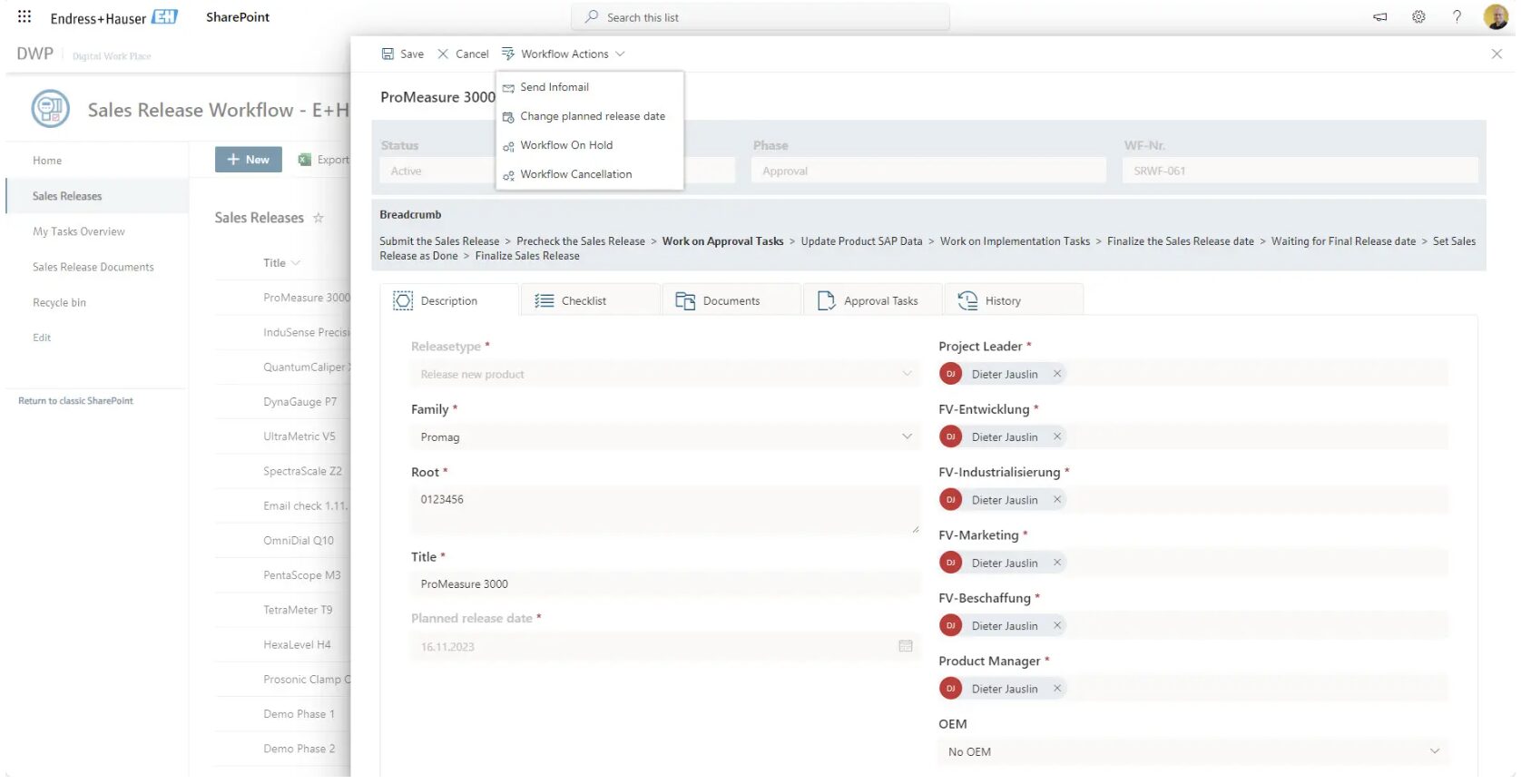Click the user profile avatar
The width and height of the screenshot is (1521, 784).
point(1495,16)
